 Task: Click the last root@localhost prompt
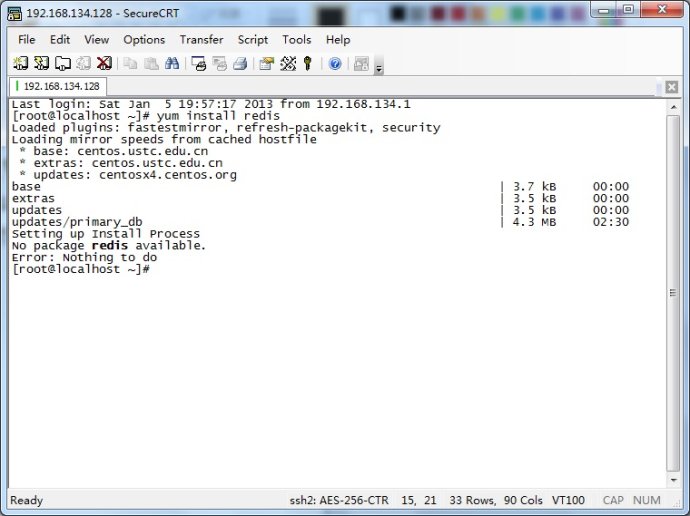click(81, 269)
